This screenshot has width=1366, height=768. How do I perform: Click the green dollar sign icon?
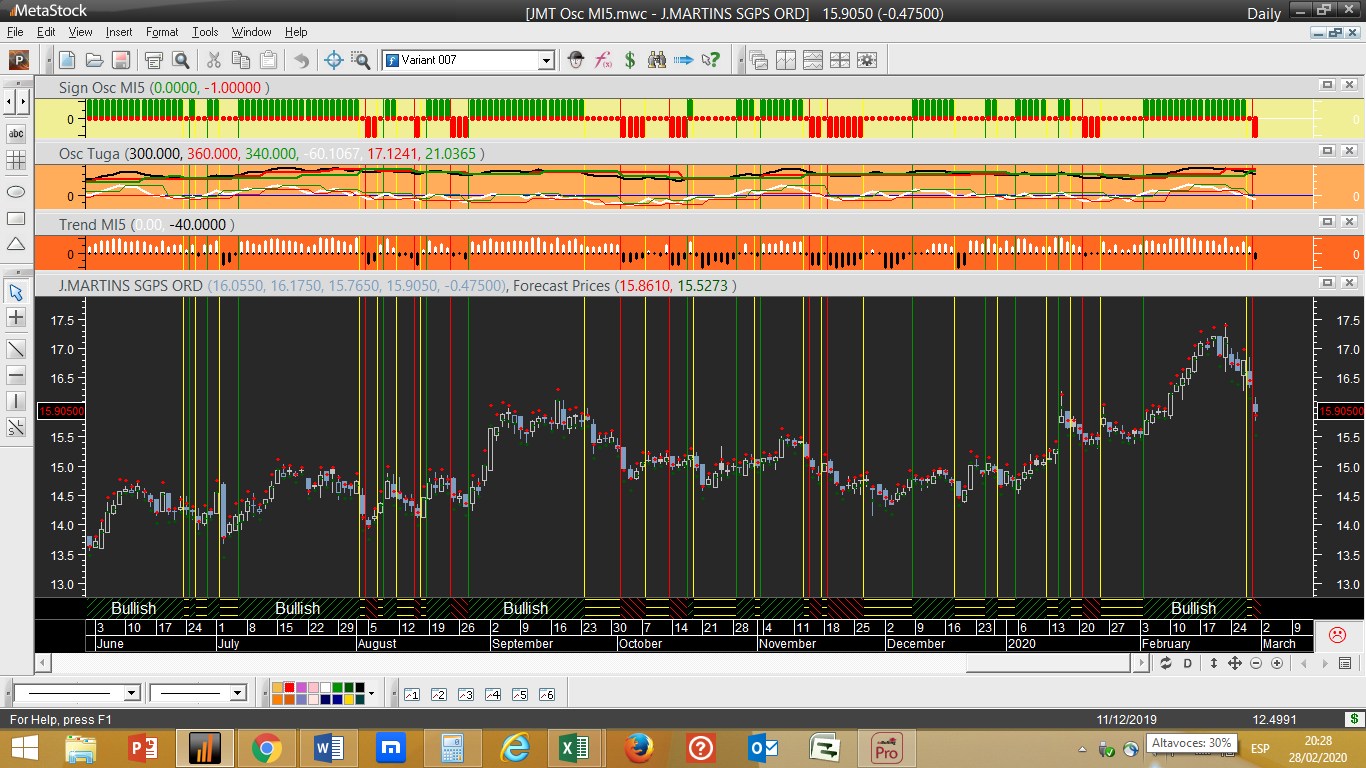[630, 60]
